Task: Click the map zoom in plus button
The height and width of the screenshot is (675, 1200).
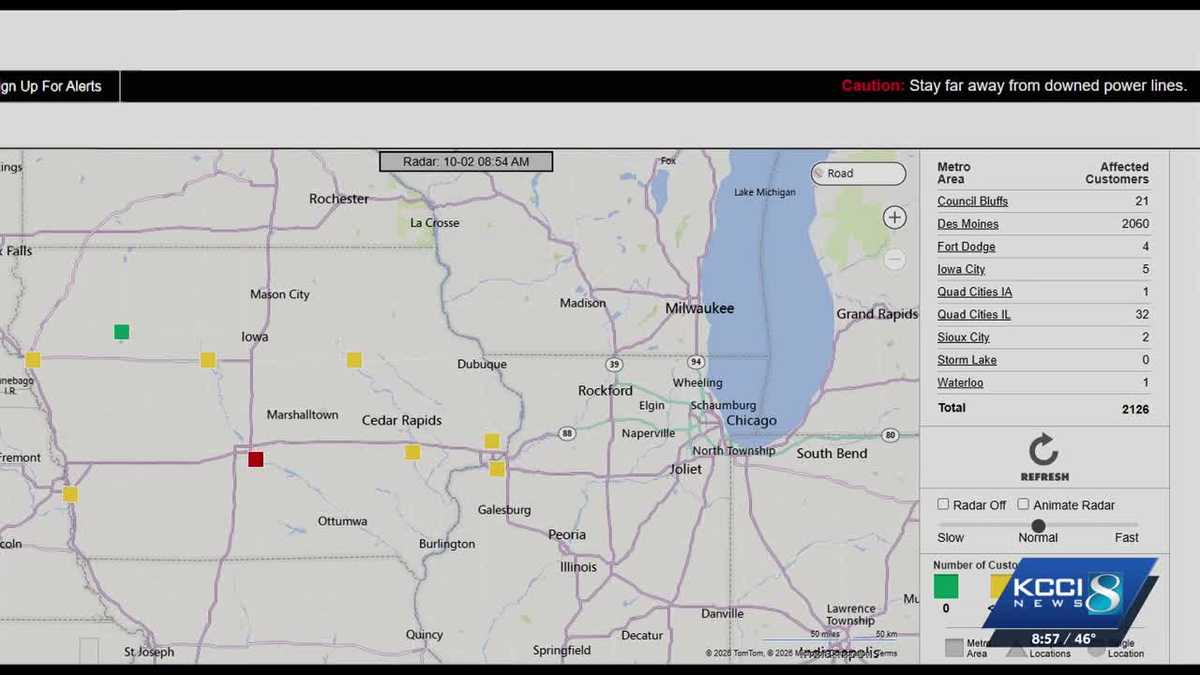Action: tap(895, 217)
